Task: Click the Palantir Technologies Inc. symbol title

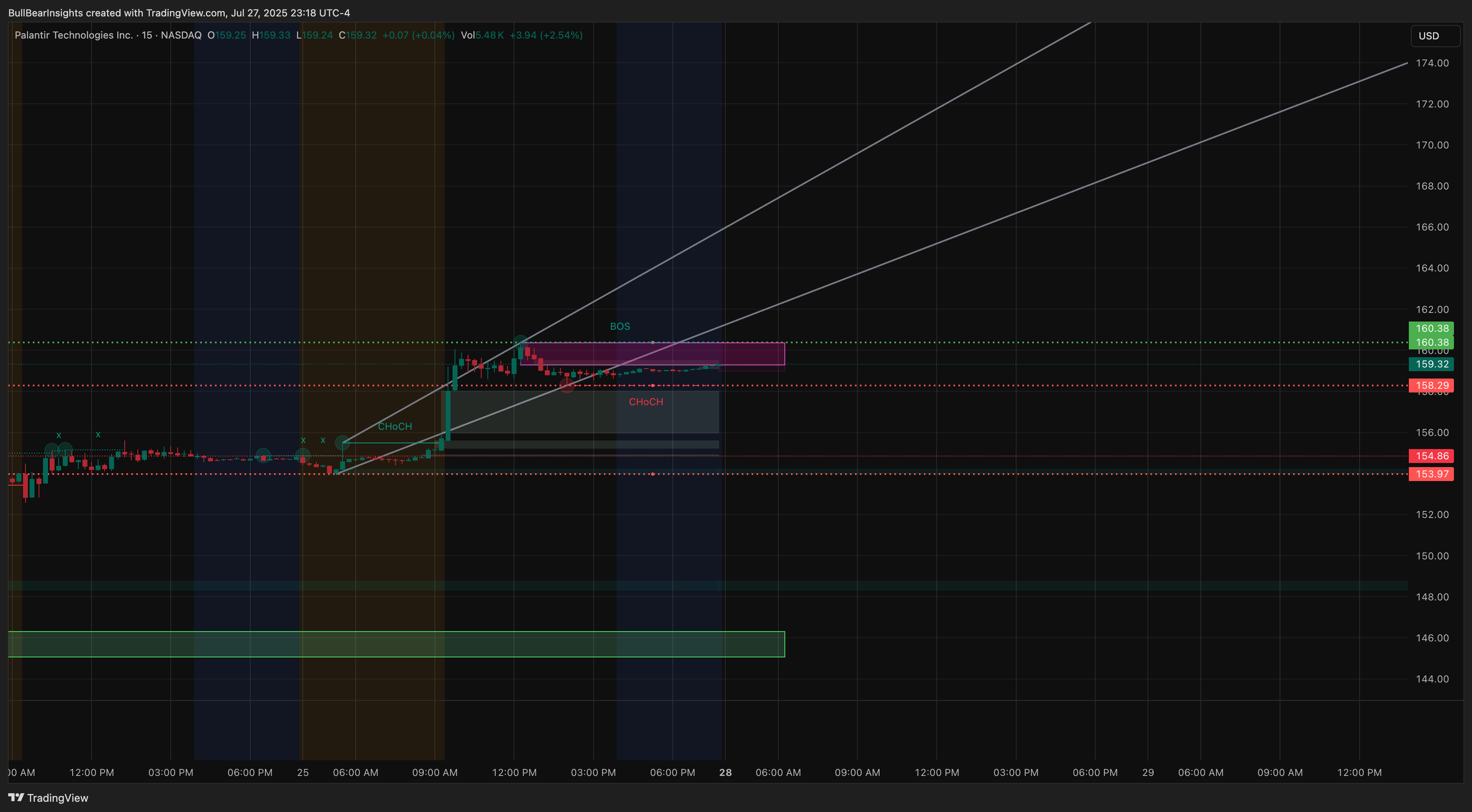Action: point(74,35)
